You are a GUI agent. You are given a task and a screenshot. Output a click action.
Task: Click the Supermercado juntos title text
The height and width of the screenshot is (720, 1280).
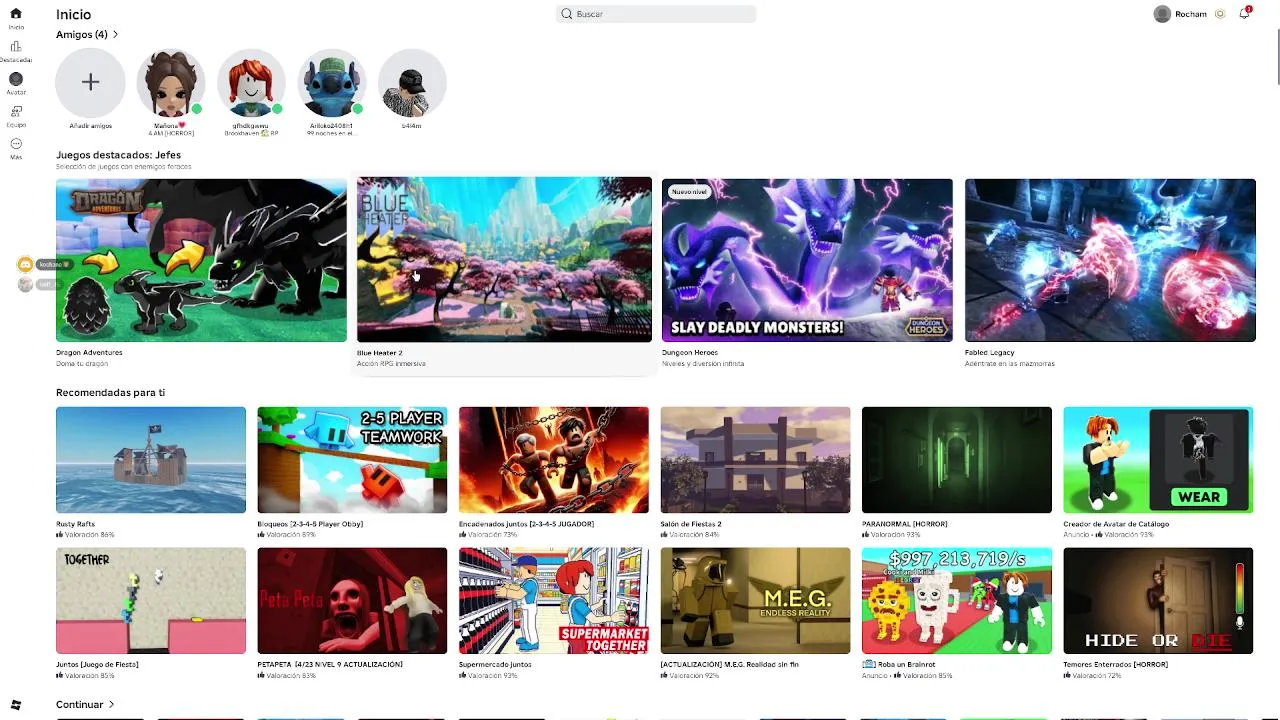coord(495,664)
